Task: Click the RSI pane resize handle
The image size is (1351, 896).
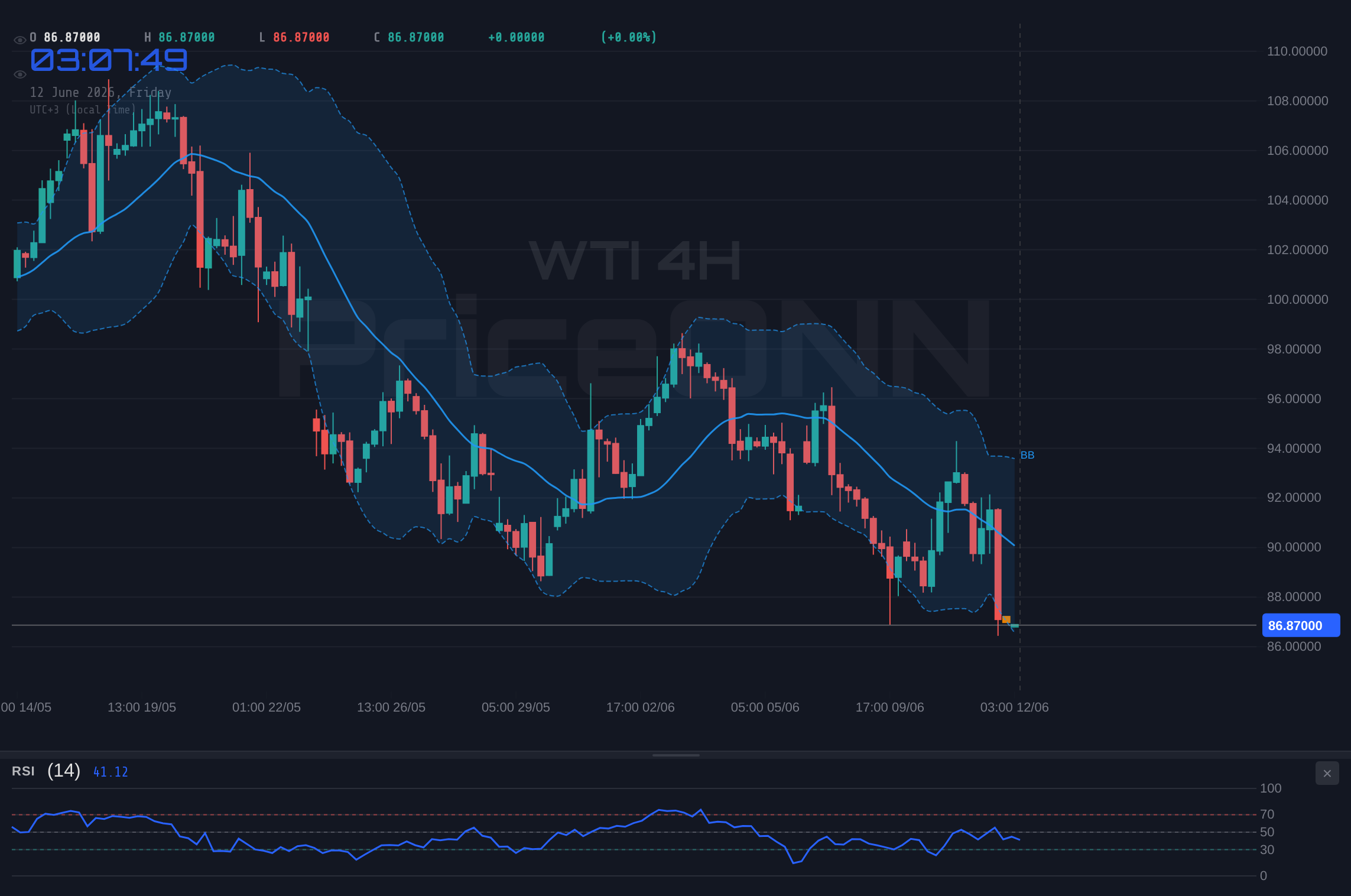Action: (x=675, y=755)
